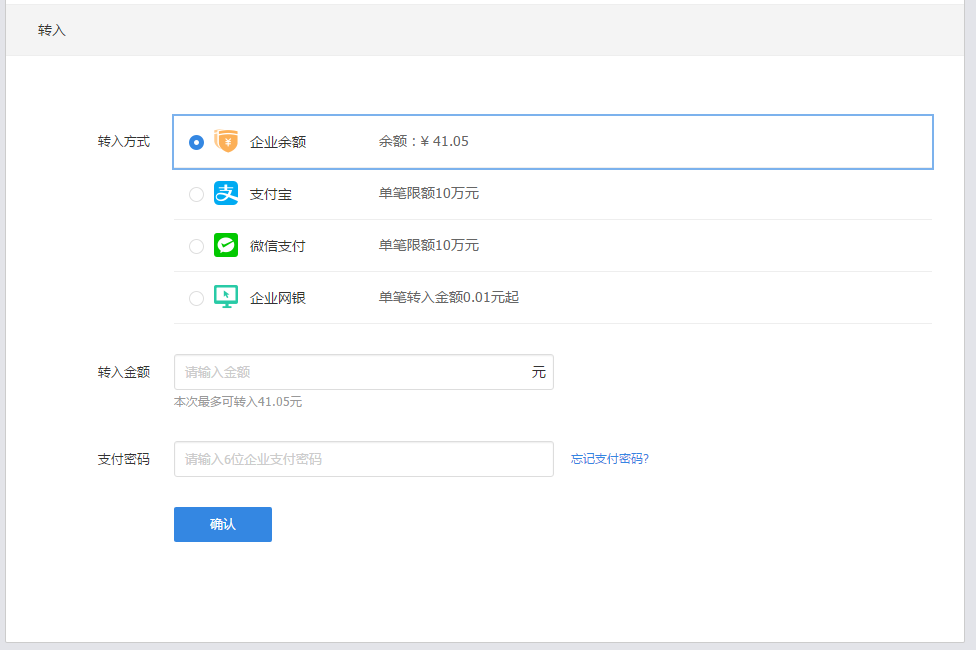Click the blue 支付宝 Alipay logo
The width and height of the screenshot is (976, 650).
tap(226, 194)
